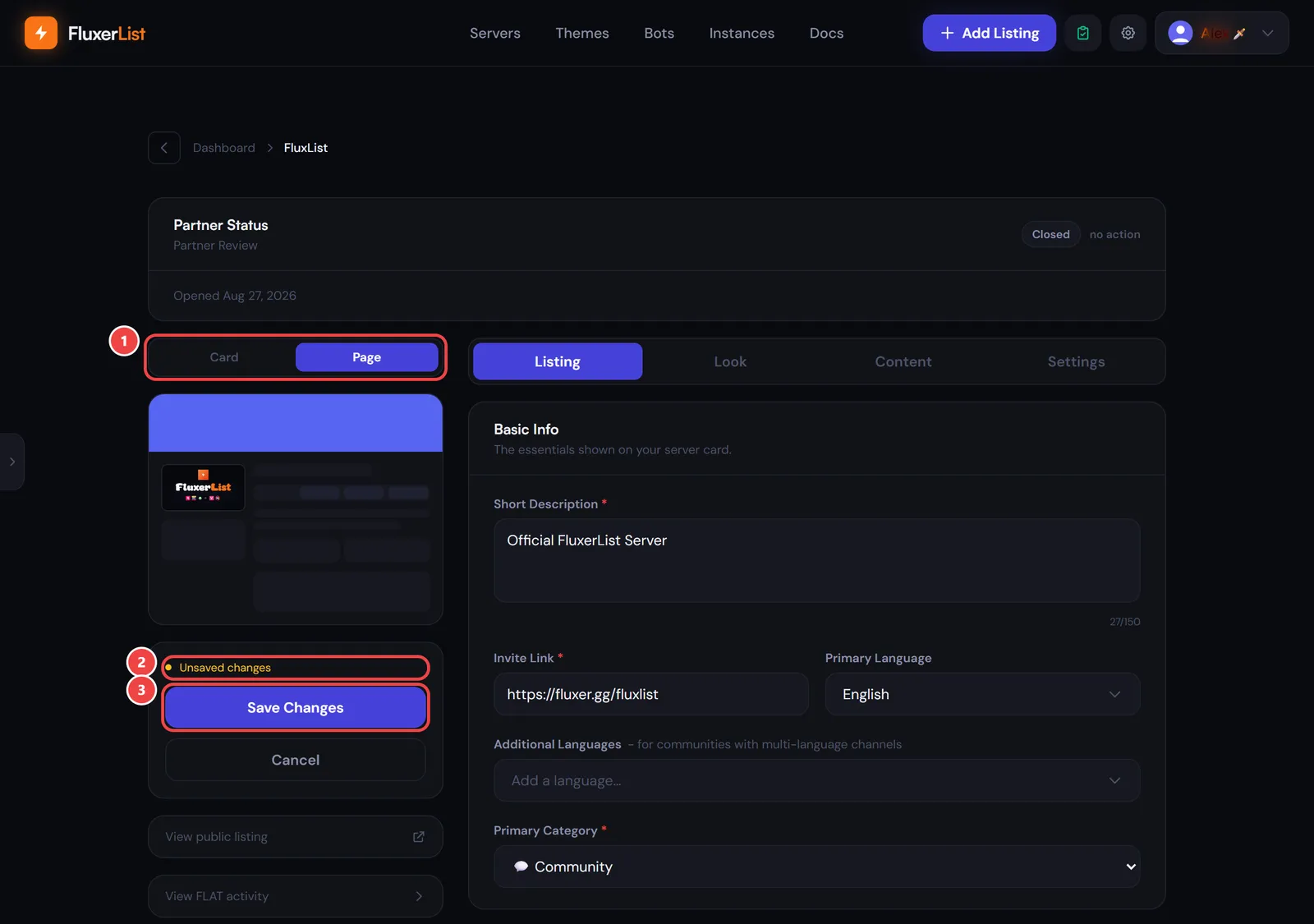Open the clipboard checklist icon in header
Viewport: 1314px width, 924px height.
point(1083,33)
